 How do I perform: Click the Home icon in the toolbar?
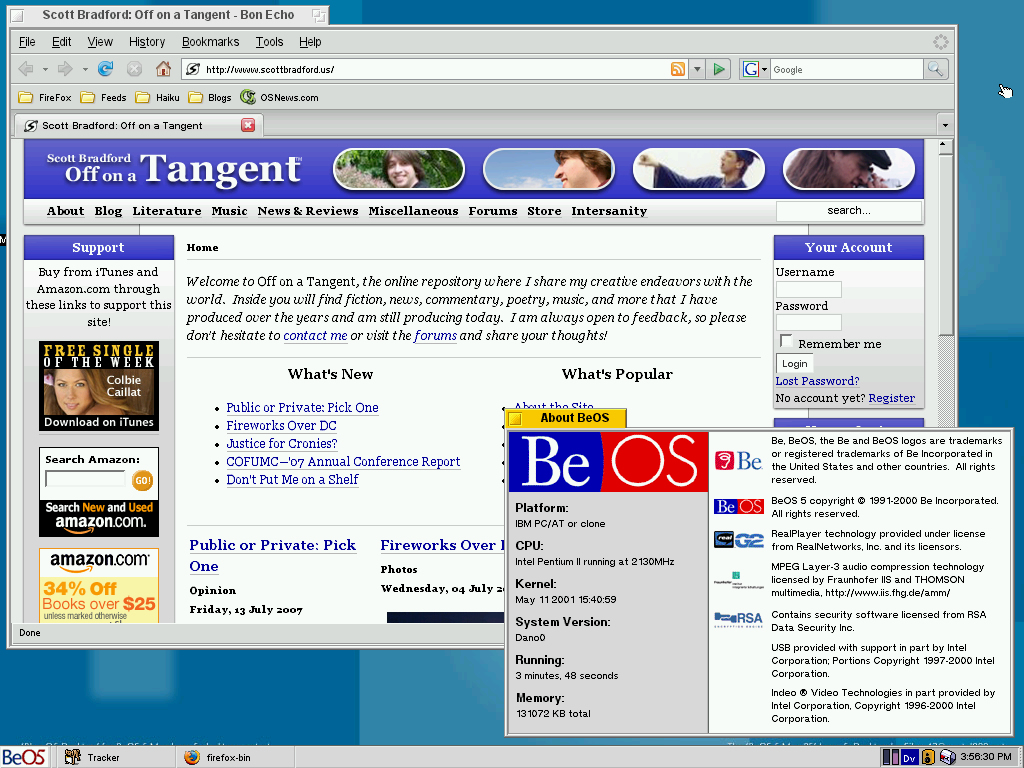point(163,69)
